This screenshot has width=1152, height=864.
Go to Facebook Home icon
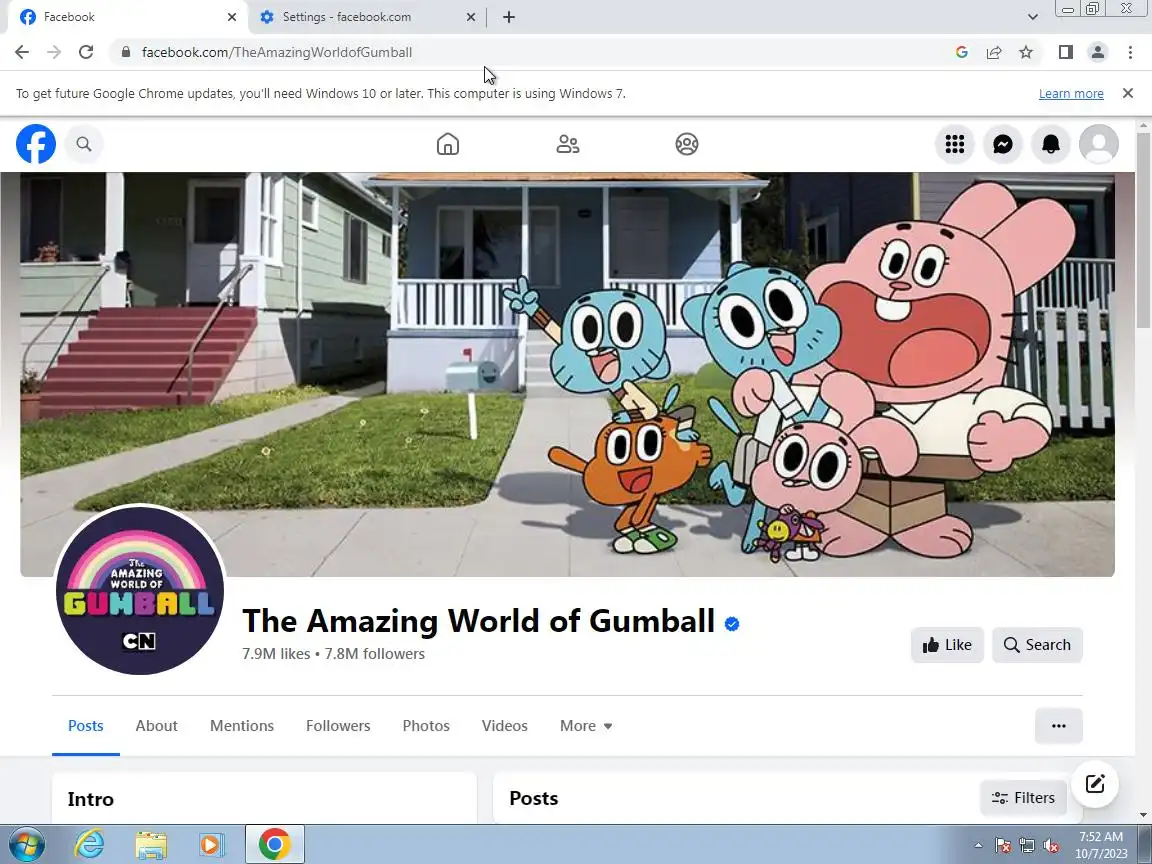pos(447,144)
